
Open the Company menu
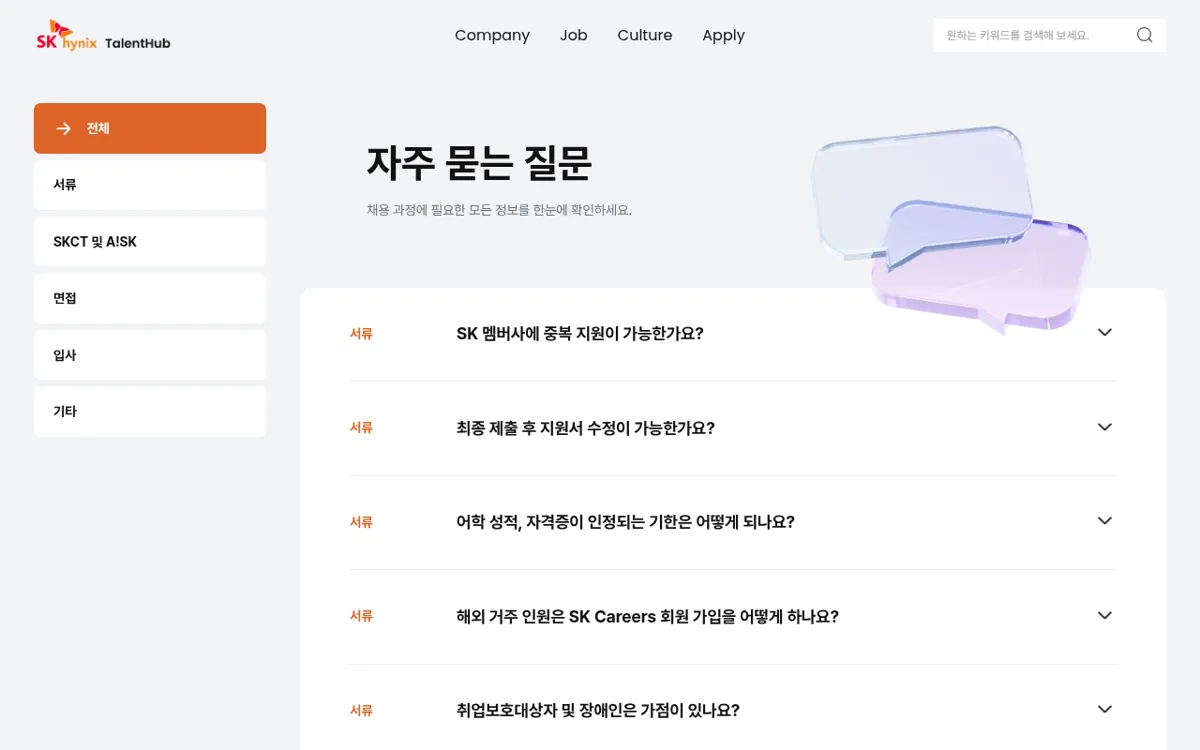pos(492,35)
